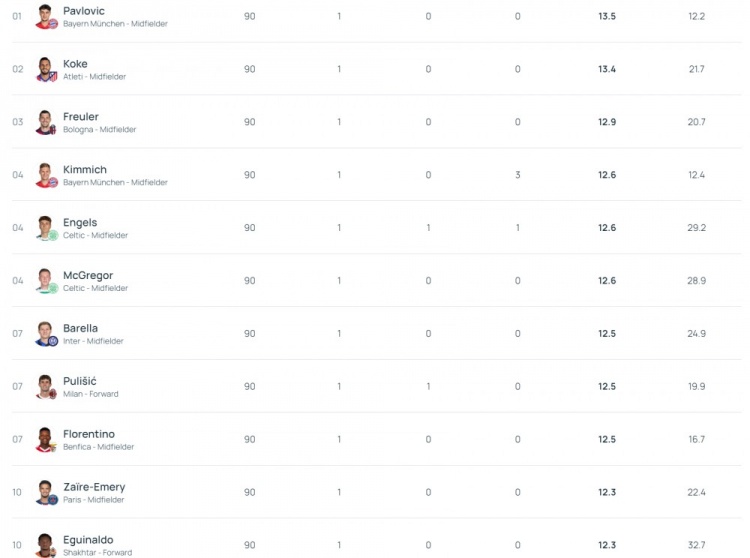Viewport: 750px width, 558px height.
Task: Select Barella's Inter avatar
Action: (x=46, y=334)
